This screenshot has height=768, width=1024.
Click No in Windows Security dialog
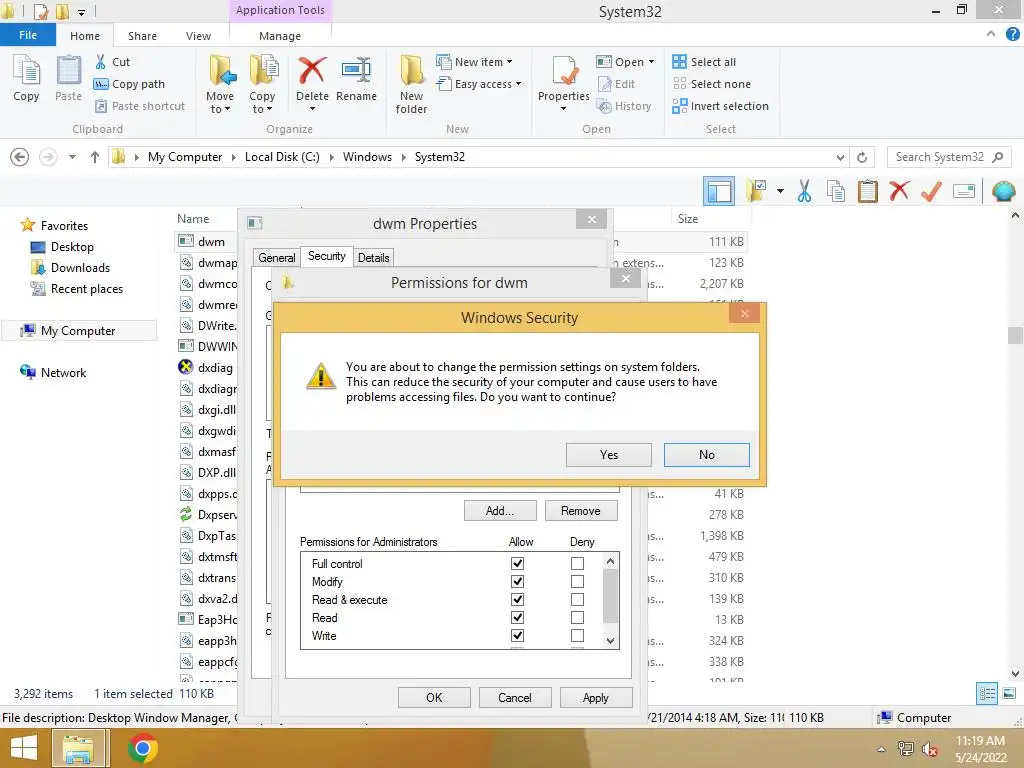tap(707, 455)
